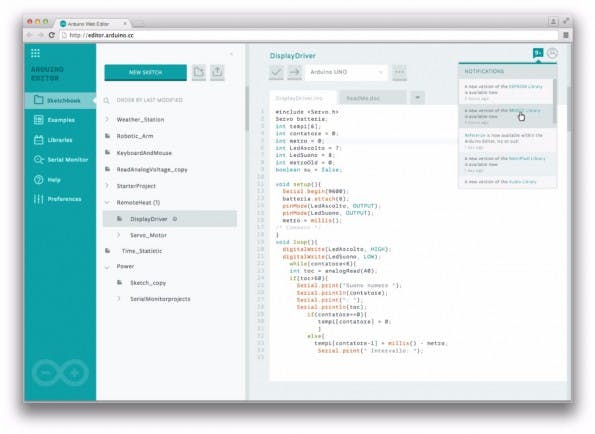Click the Sketchbook folder icon

pyautogui.click(x=38, y=100)
